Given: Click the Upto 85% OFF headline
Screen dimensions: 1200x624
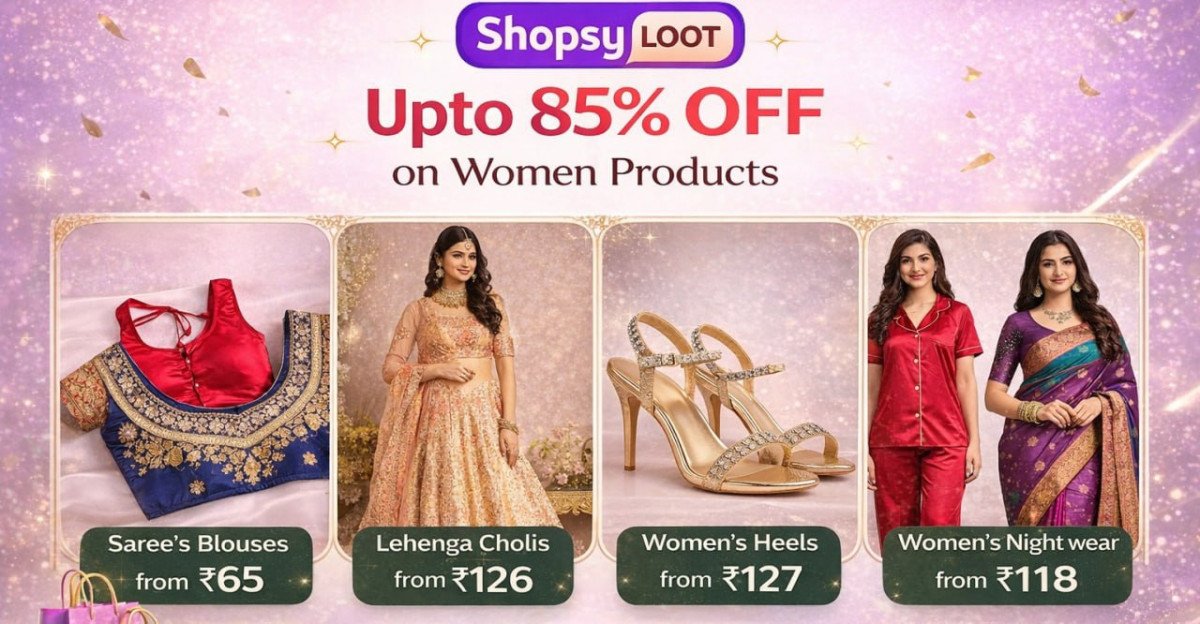Looking at the screenshot, I should pos(594,113).
